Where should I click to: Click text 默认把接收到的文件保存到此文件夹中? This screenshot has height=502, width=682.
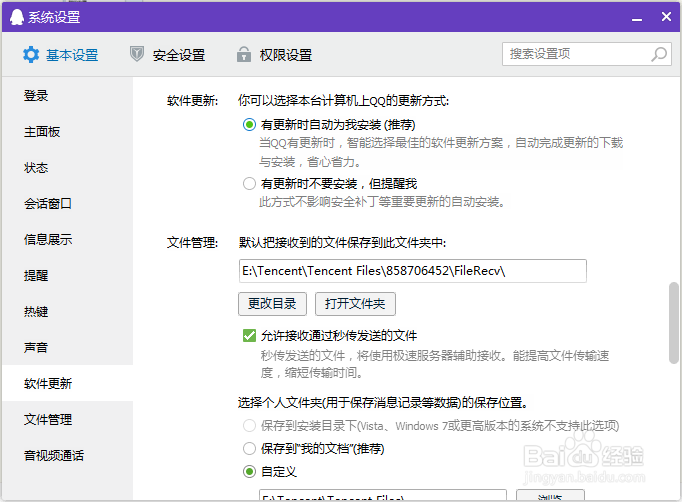pyautogui.click(x=342, y=243)
